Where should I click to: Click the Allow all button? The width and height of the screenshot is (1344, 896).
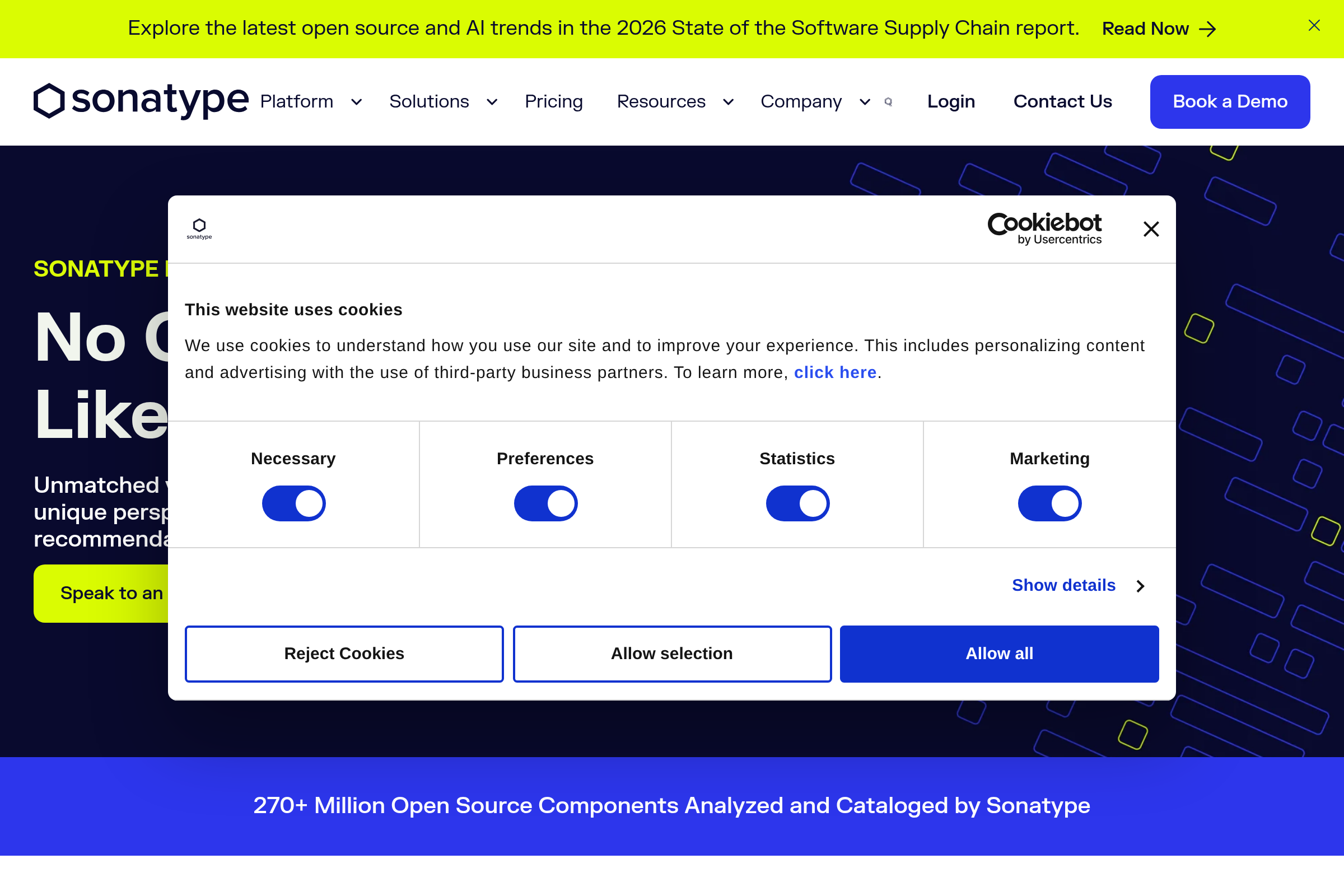point(998,653)
